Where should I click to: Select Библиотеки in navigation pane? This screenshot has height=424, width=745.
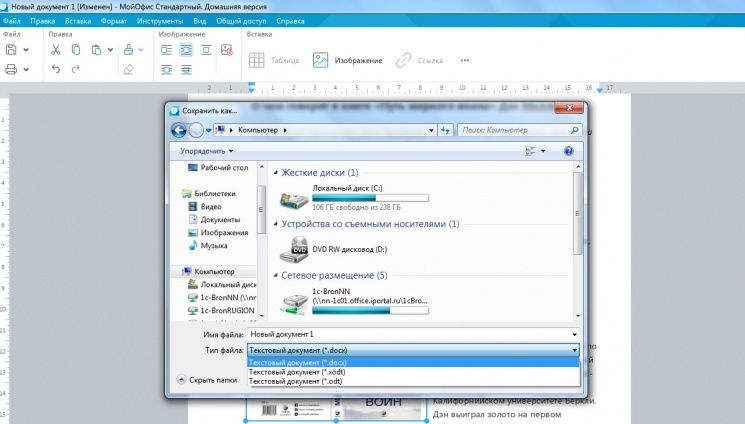tap(209, 193)
